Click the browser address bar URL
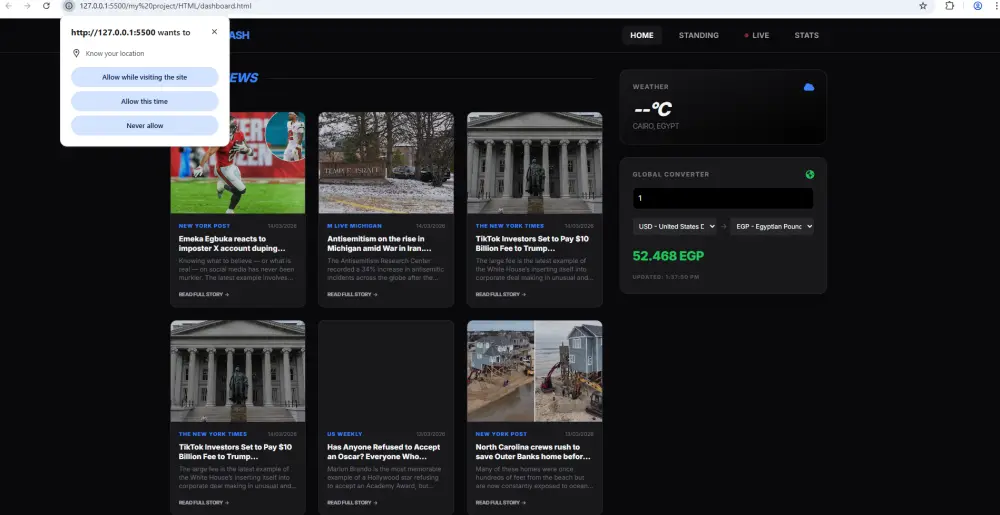Screen dimensions: 1000x515 (x=165, y=6)
